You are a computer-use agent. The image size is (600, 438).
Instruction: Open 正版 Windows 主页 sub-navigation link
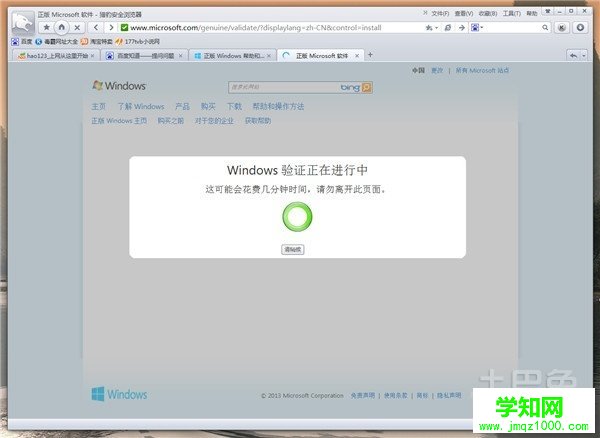[x=119, y=121]
